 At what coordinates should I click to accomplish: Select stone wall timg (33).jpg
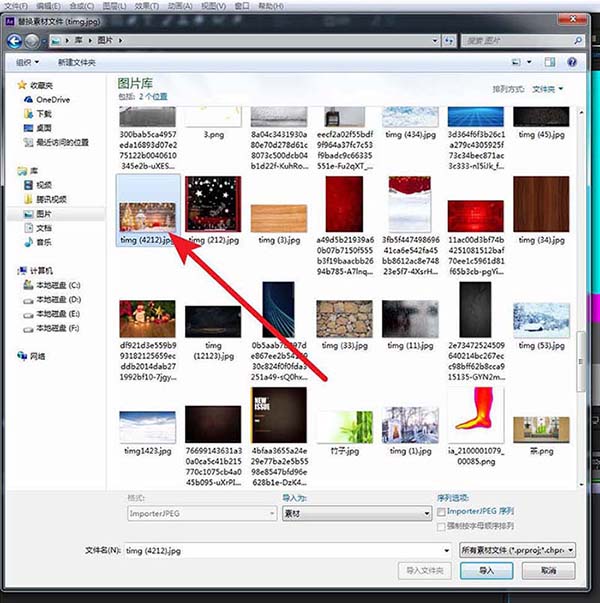[x=344, y=325]
